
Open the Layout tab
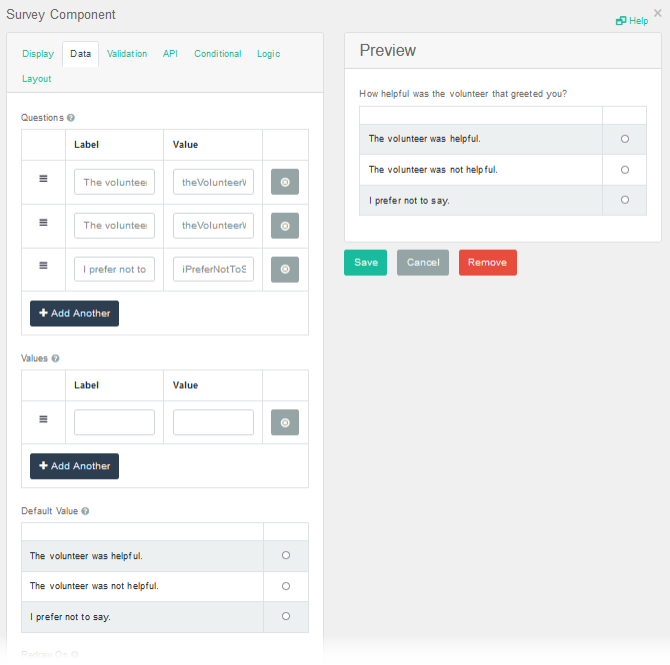point(37,79)
